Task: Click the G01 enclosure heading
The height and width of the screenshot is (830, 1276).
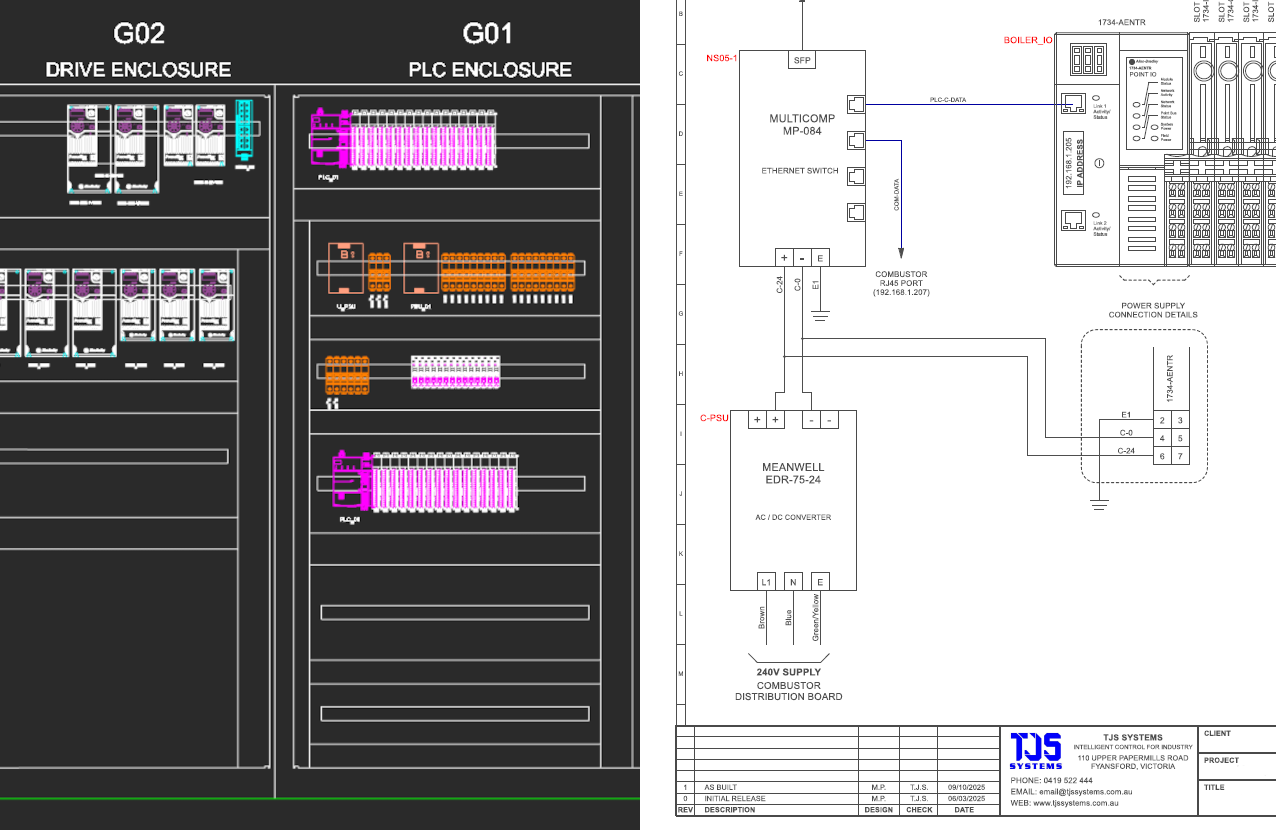Action: 488,33
